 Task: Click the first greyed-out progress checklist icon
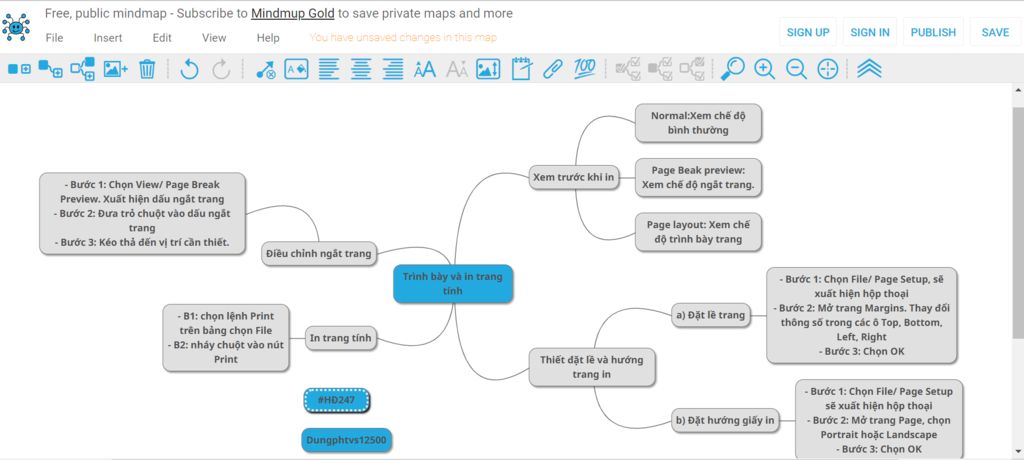(628, 69)
